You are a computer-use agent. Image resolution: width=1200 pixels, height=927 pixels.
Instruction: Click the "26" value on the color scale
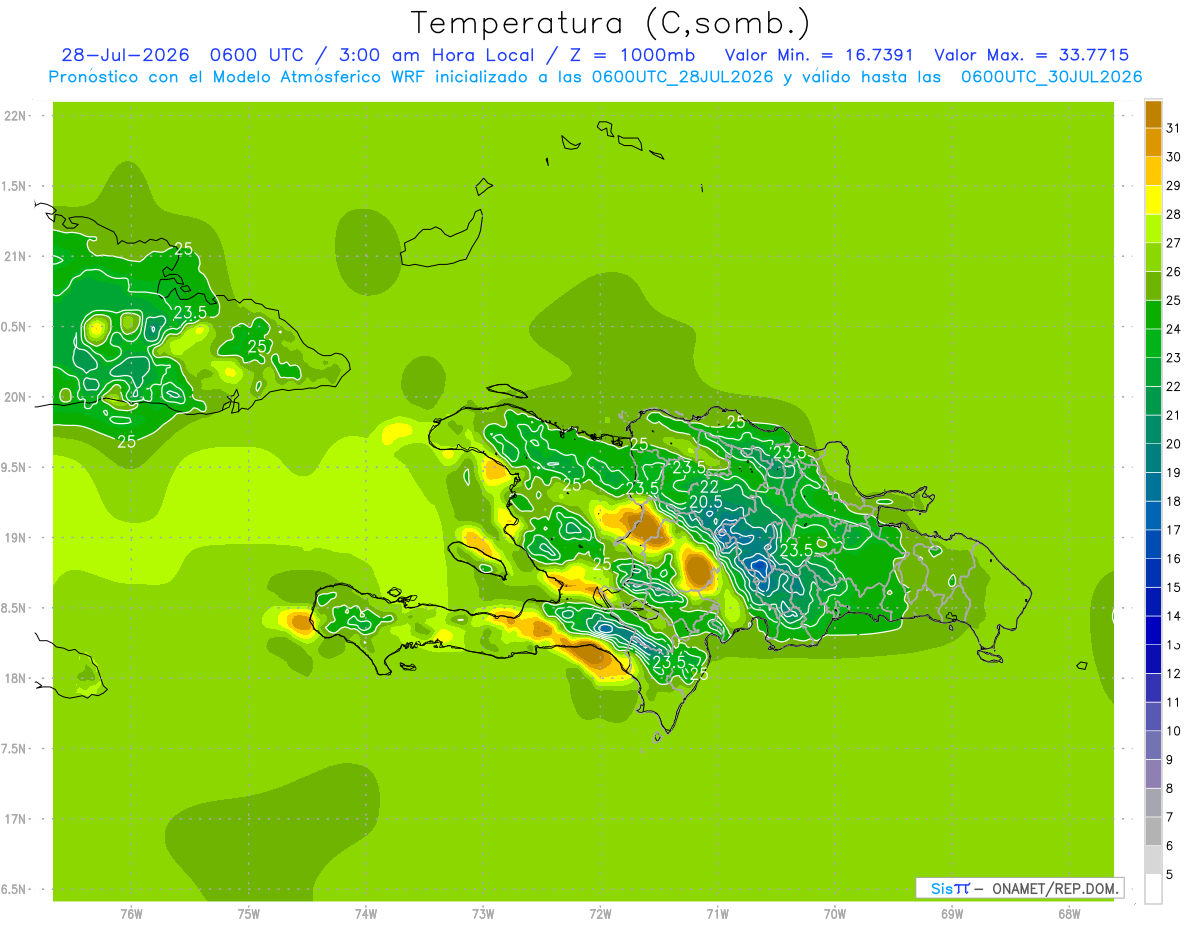pyautogui.click(x=1173, y=272)
